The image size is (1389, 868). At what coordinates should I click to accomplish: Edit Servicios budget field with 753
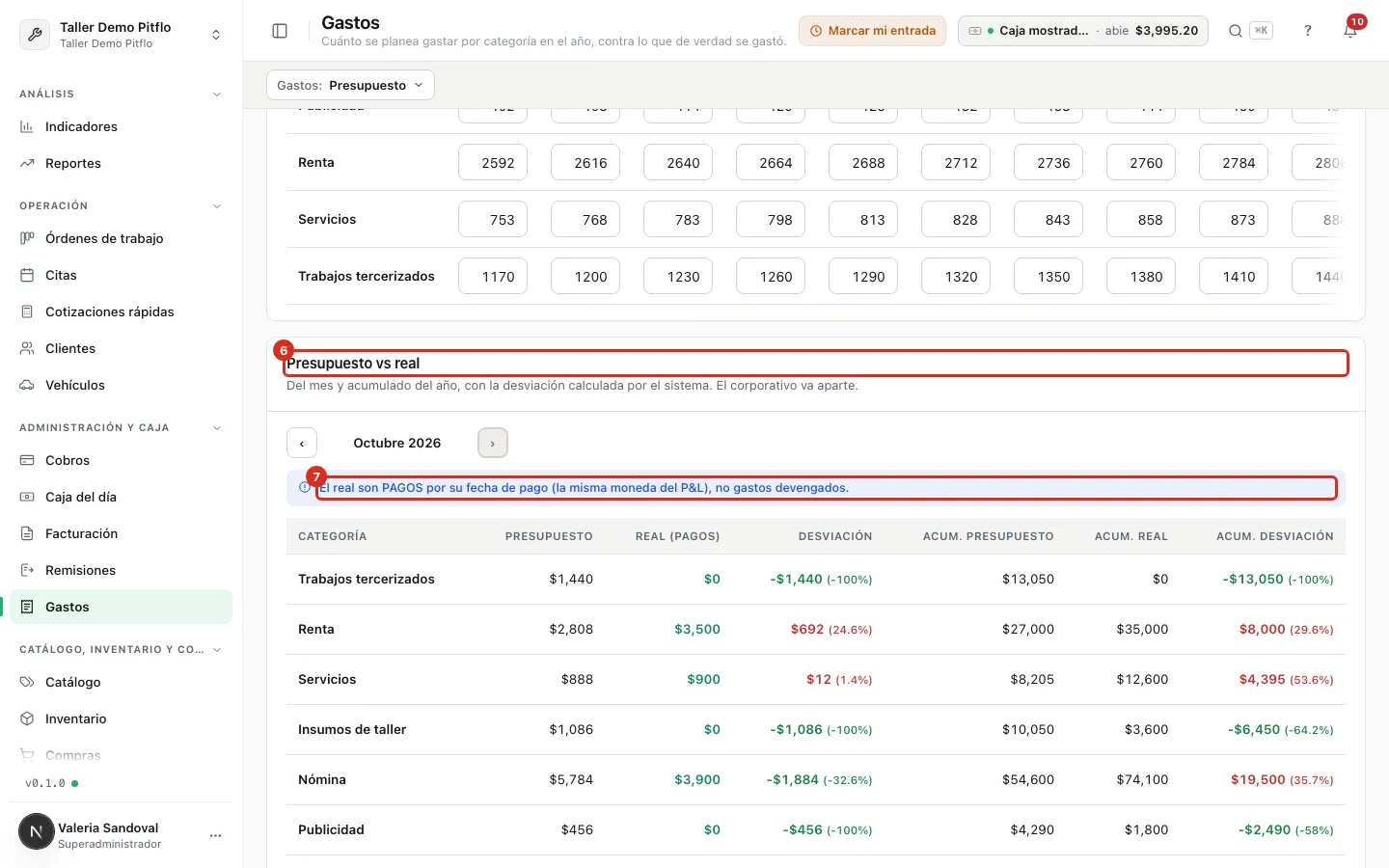493,220
